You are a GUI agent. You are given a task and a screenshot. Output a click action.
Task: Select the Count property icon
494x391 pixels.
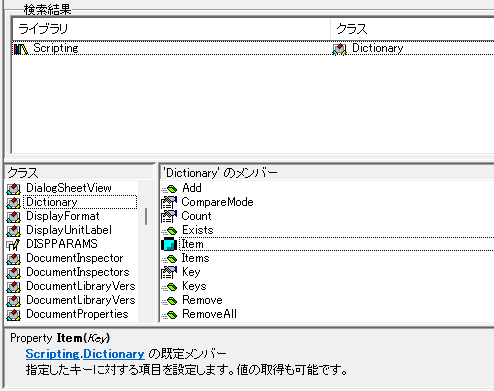(169, 216)
